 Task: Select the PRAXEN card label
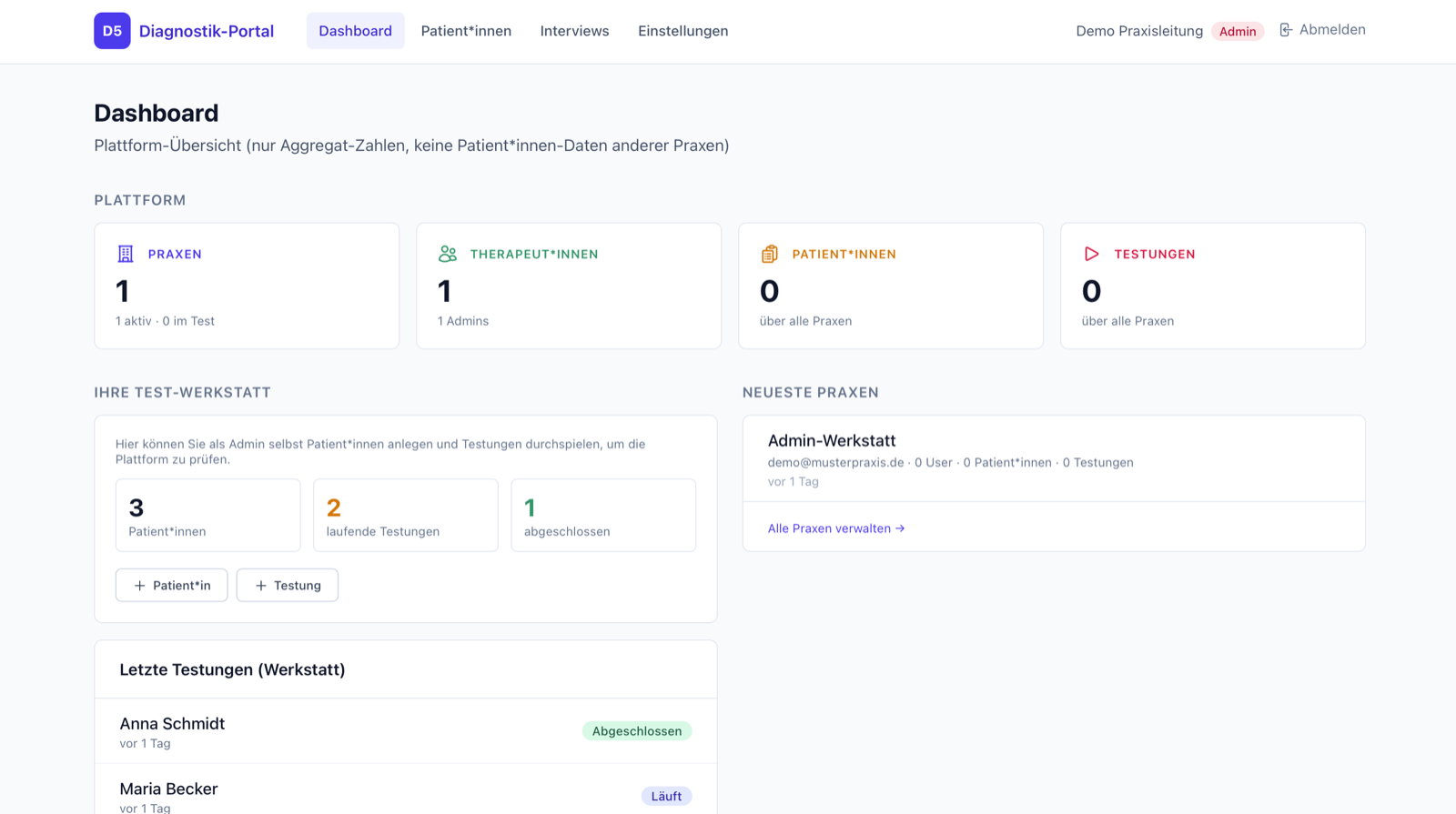[x=175, y=254]
